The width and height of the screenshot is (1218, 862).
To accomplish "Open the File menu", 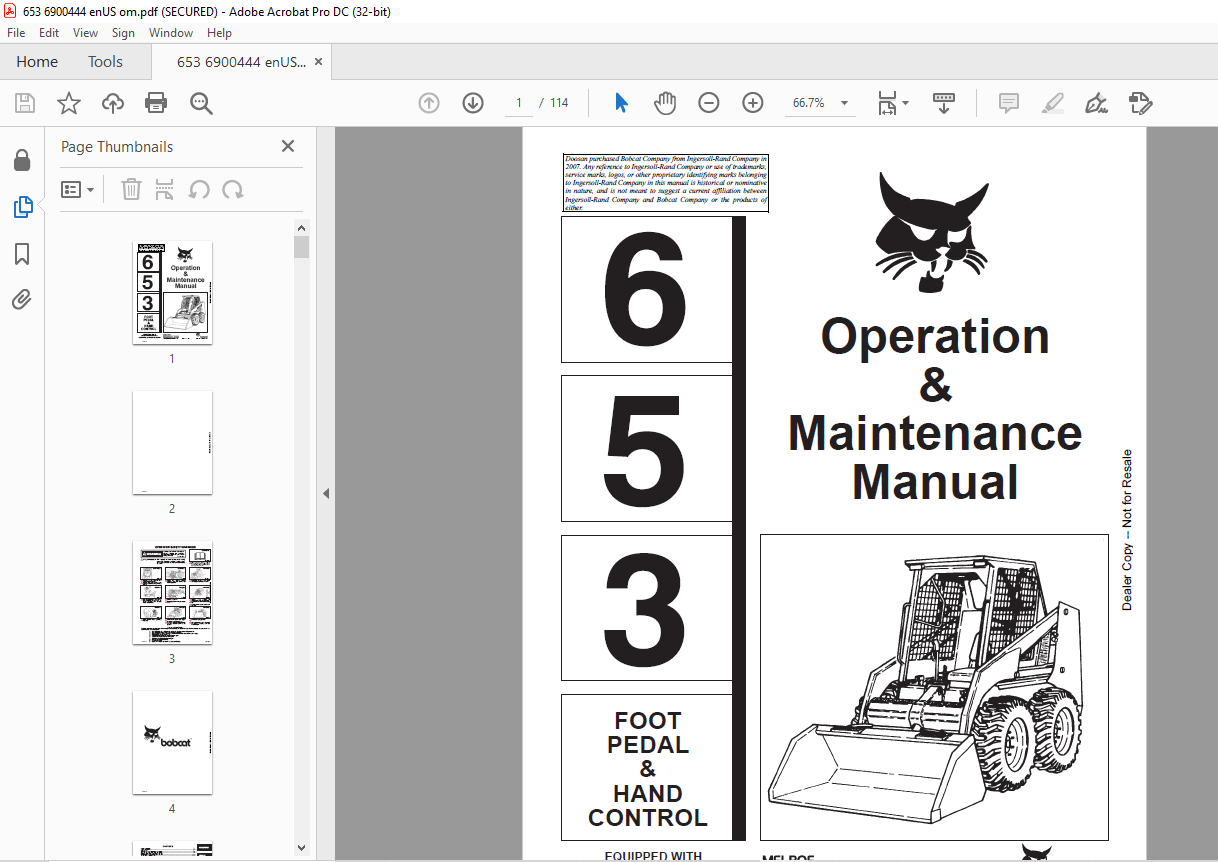I will (x=16, y=33).
